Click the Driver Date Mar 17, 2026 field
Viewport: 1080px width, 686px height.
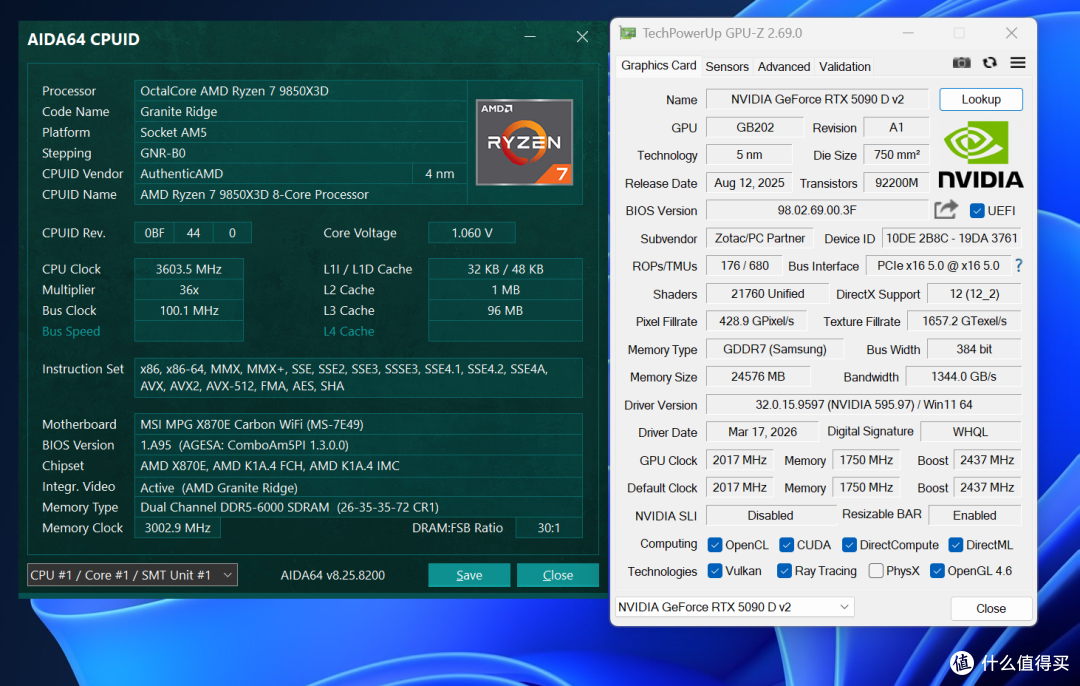(762, 432)
